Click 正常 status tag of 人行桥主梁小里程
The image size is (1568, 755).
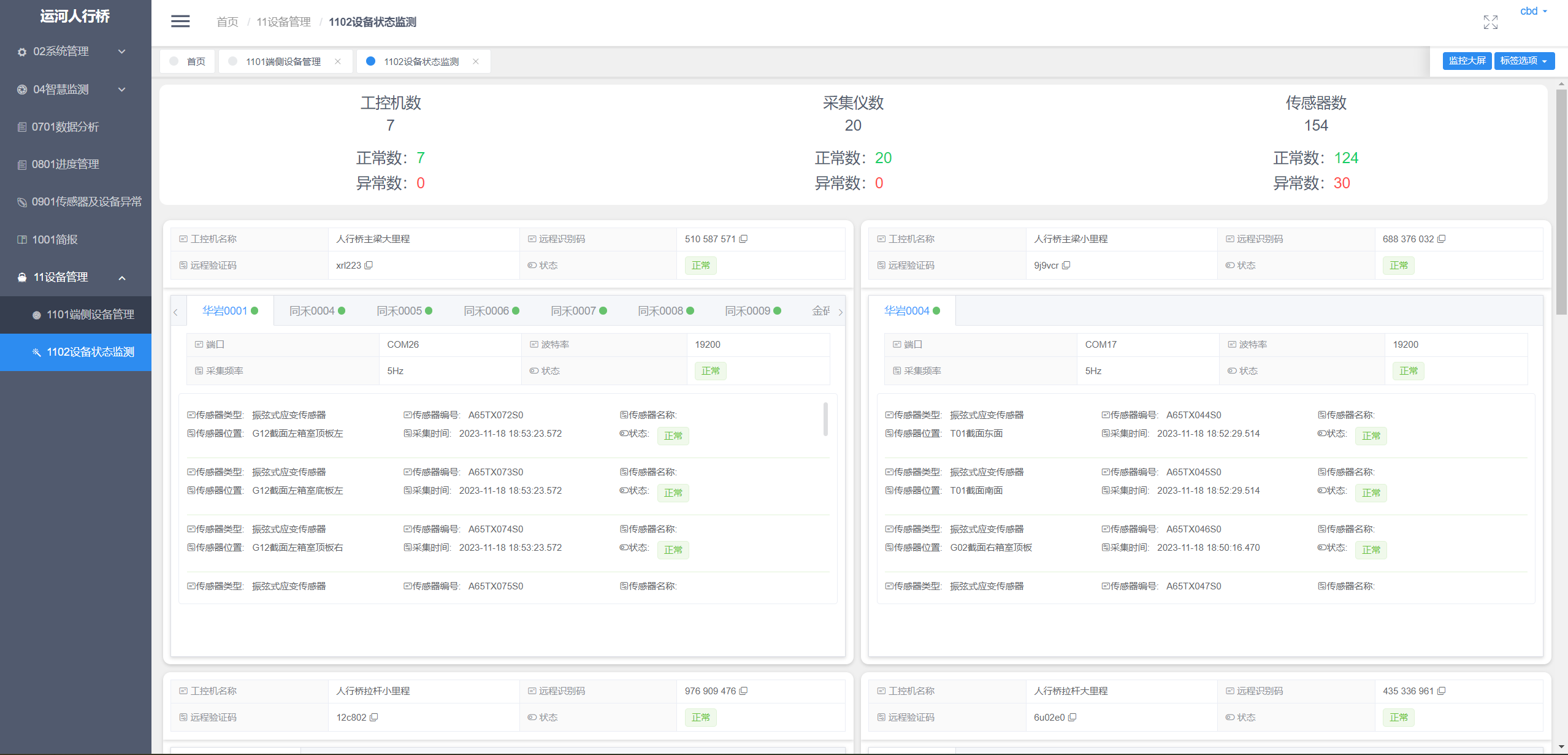1398,265
